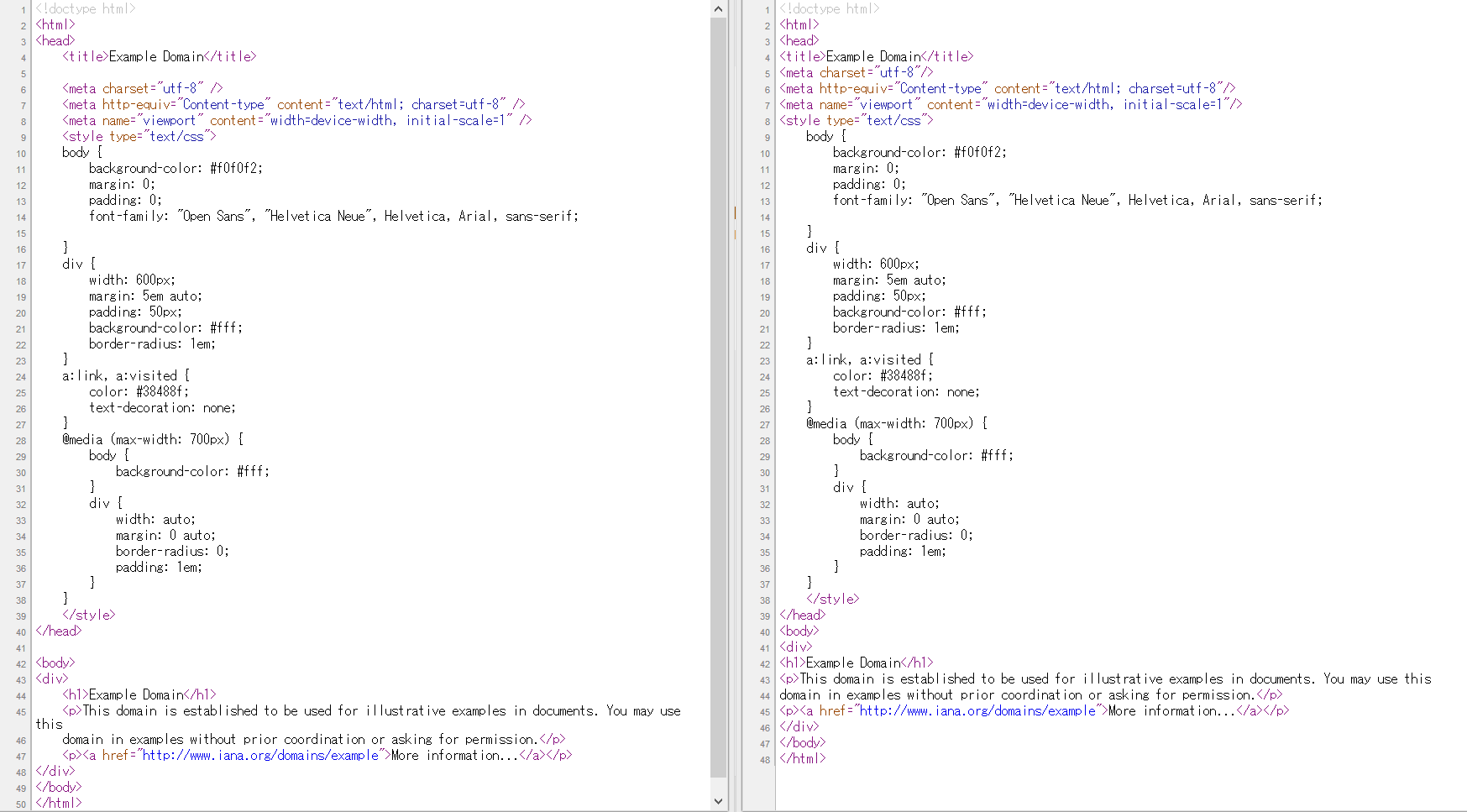Click line number 43 in the right gutter
This screenshot has height=812, width=1467.
pyautogui.click(x=765, y=680)
